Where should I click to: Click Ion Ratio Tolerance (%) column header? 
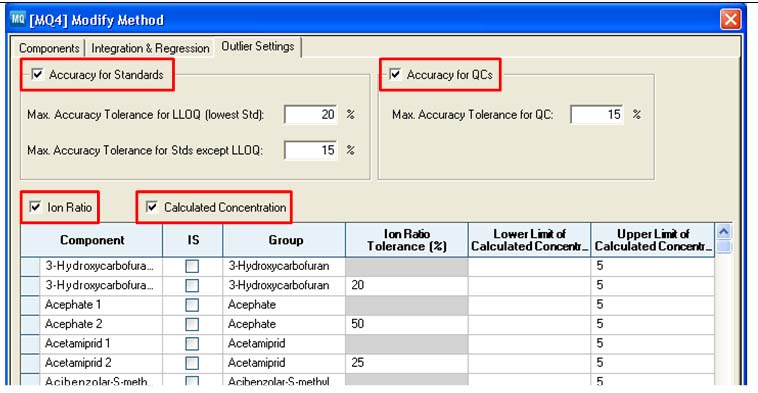pyautogui.click(x=407, y=240)
